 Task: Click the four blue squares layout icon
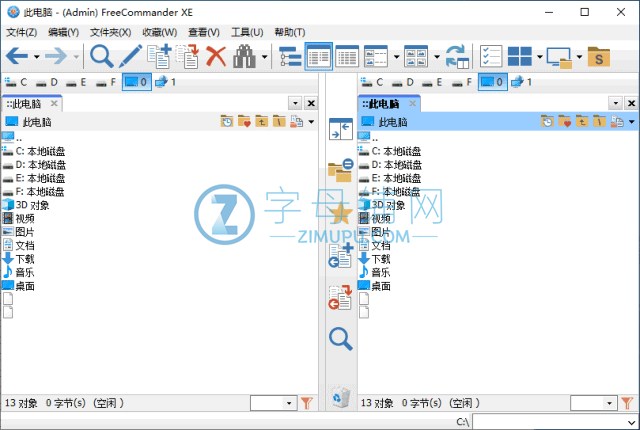520,56
